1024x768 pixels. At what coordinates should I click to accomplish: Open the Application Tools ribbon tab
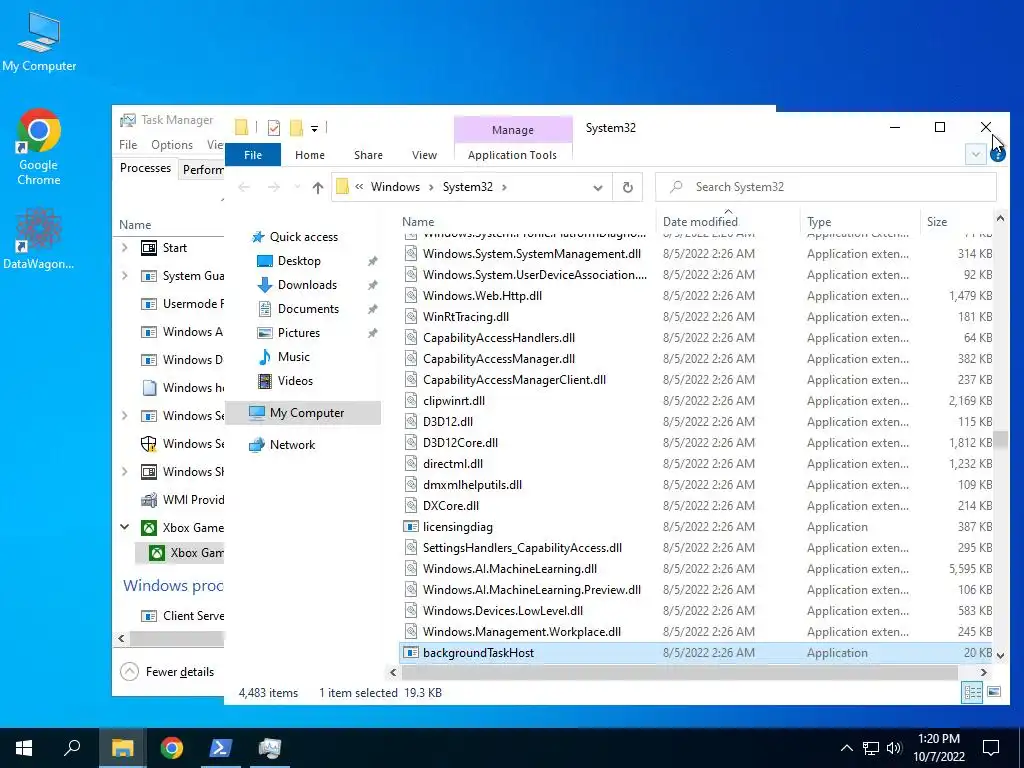(512, 155)
